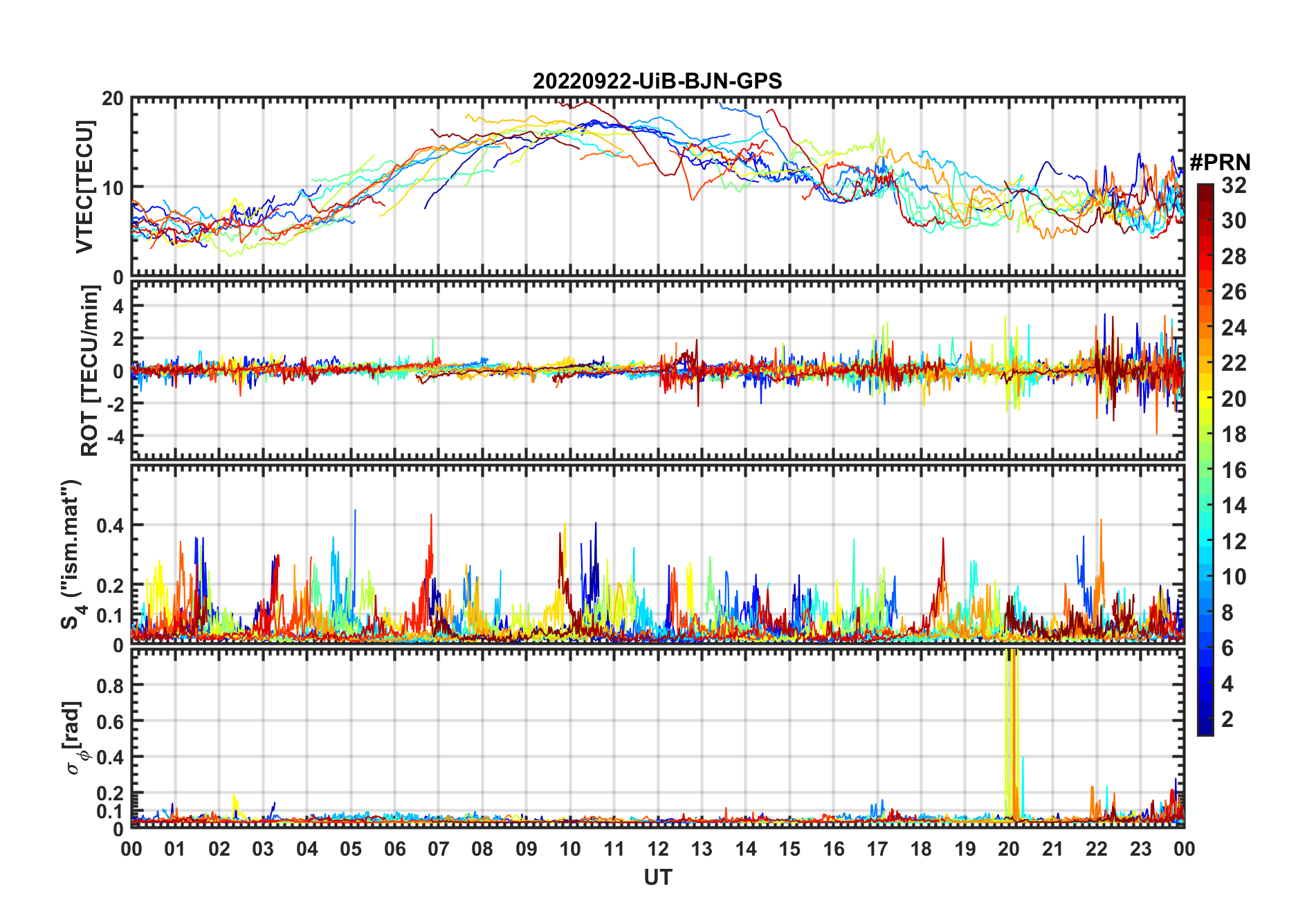Select colorbar tick label 32
Image resolution: width=1316 pixels, height=920 pixels.
[x=1234, y=185]
